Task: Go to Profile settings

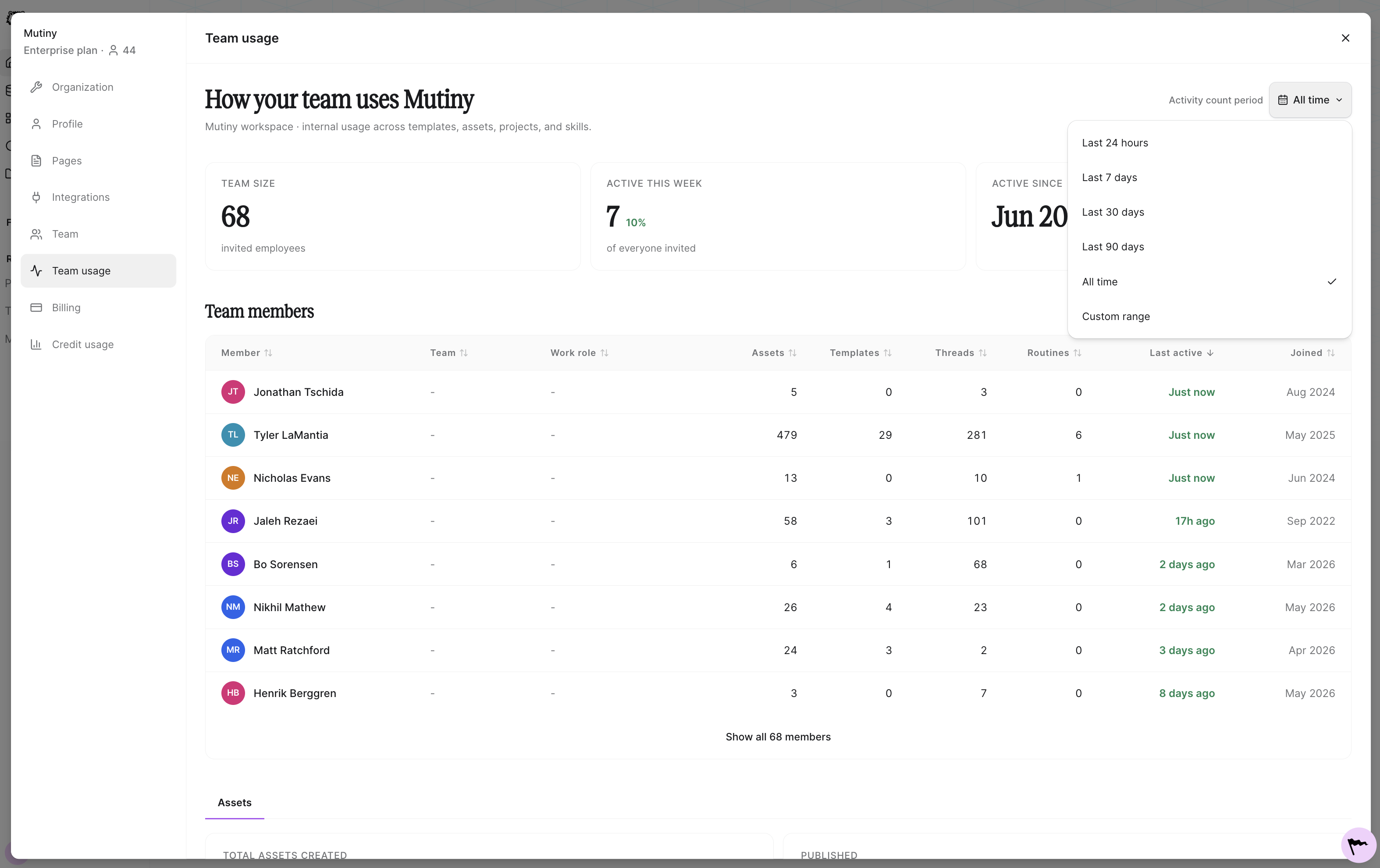Action: coord(99,124)
